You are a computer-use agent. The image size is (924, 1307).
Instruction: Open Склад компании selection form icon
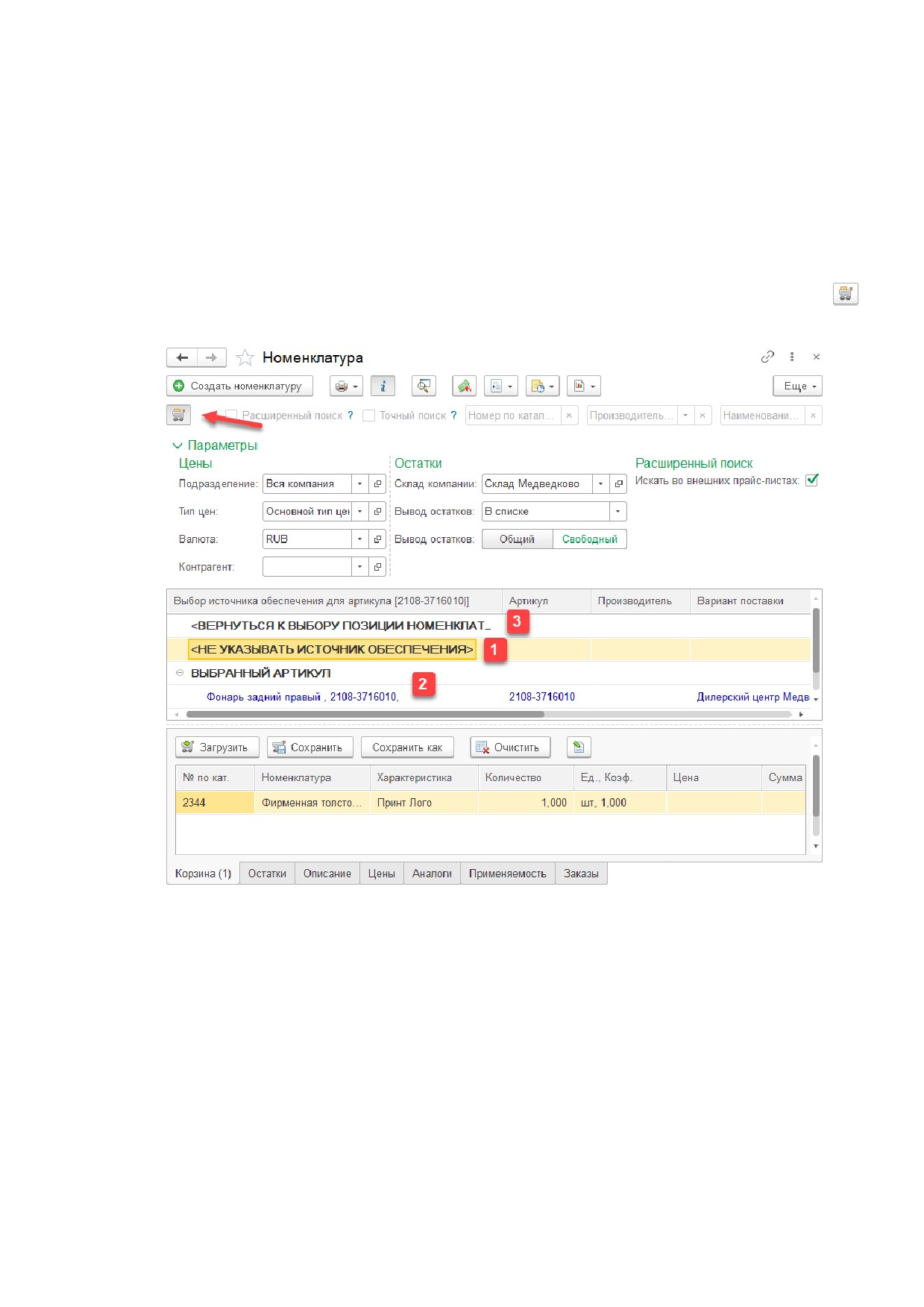click(618, 483)
